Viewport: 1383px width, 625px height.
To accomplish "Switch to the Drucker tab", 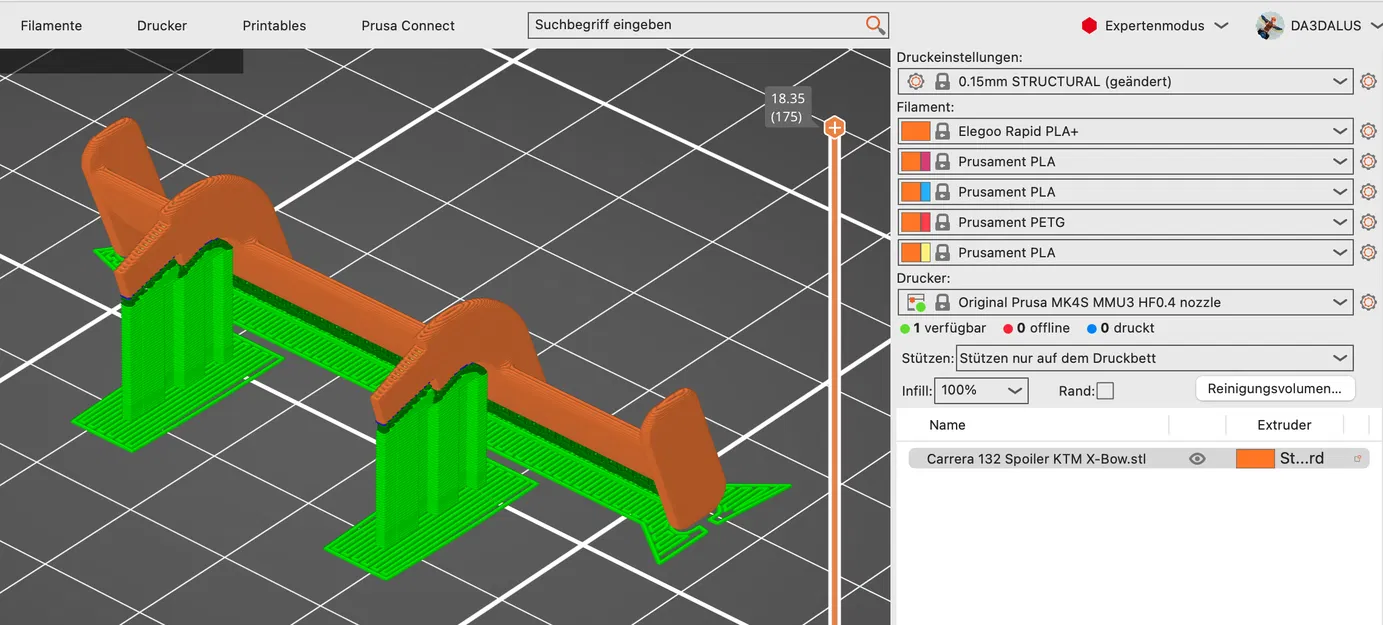I will click(162, 26).
